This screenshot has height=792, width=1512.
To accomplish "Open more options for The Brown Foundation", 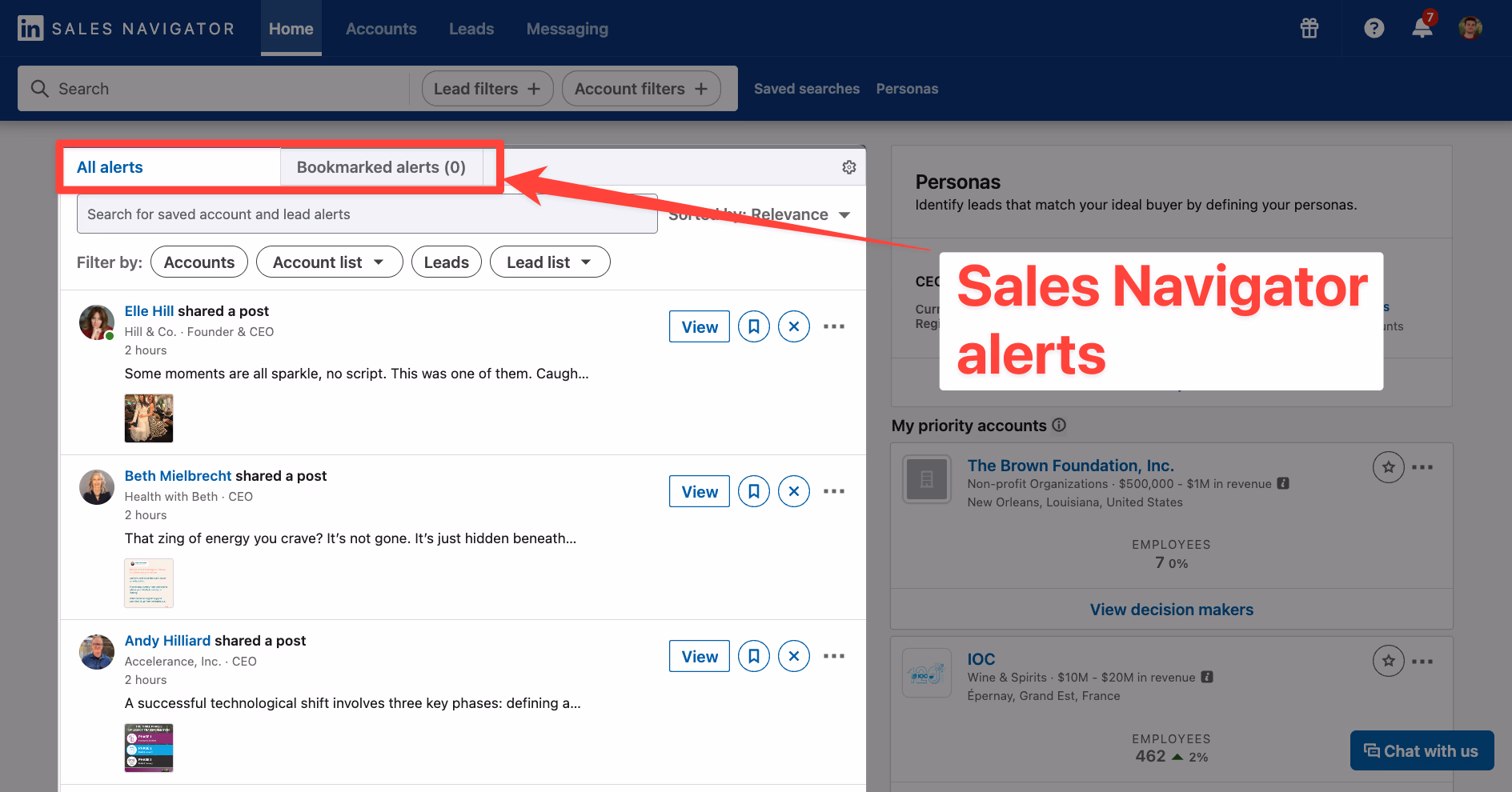I will tap(1422, 467).
